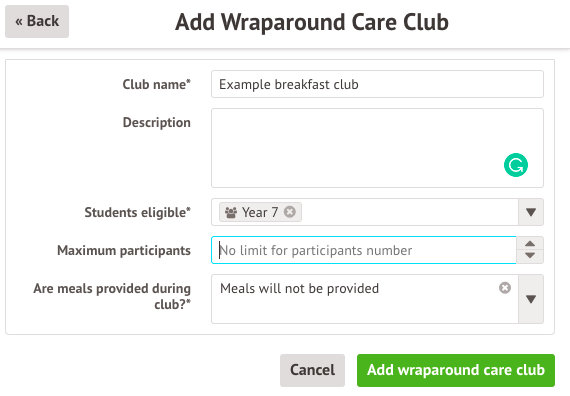Select the Year 7 tag label
Viewport: 570px width, 396px height.
[260, 212]
